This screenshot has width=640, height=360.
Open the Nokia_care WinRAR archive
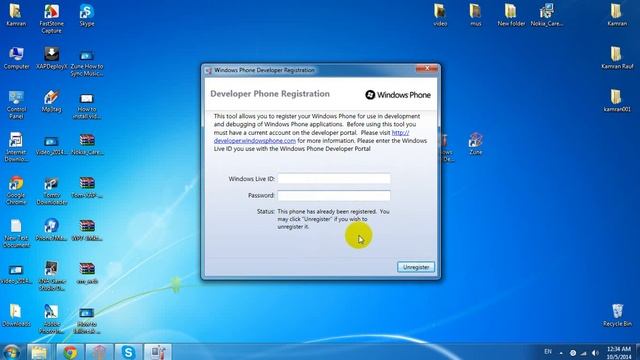click(x=87, y=144)
